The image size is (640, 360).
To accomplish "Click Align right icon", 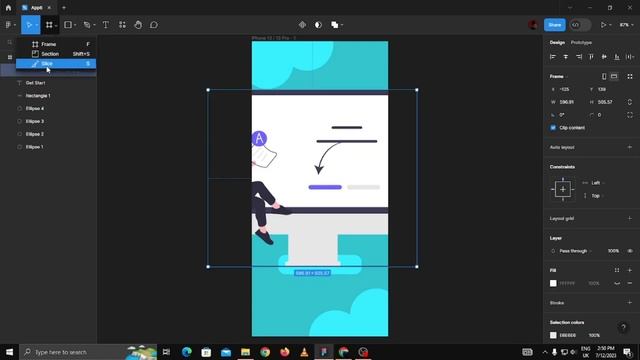I will 578,57.
